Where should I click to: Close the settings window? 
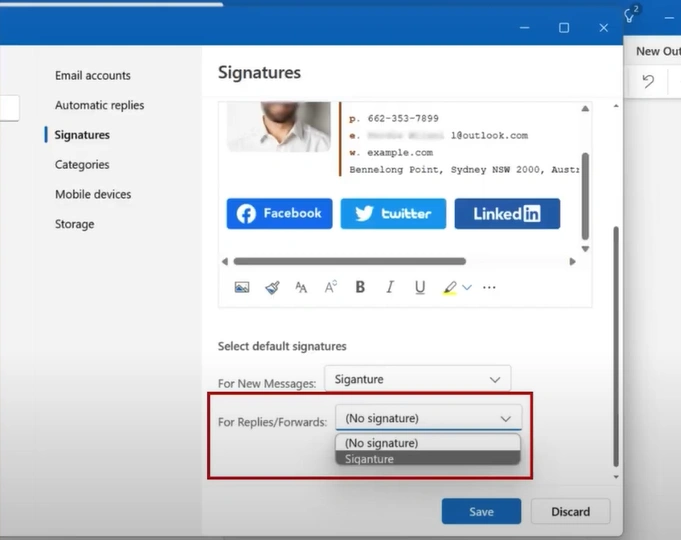click(604, 28)
